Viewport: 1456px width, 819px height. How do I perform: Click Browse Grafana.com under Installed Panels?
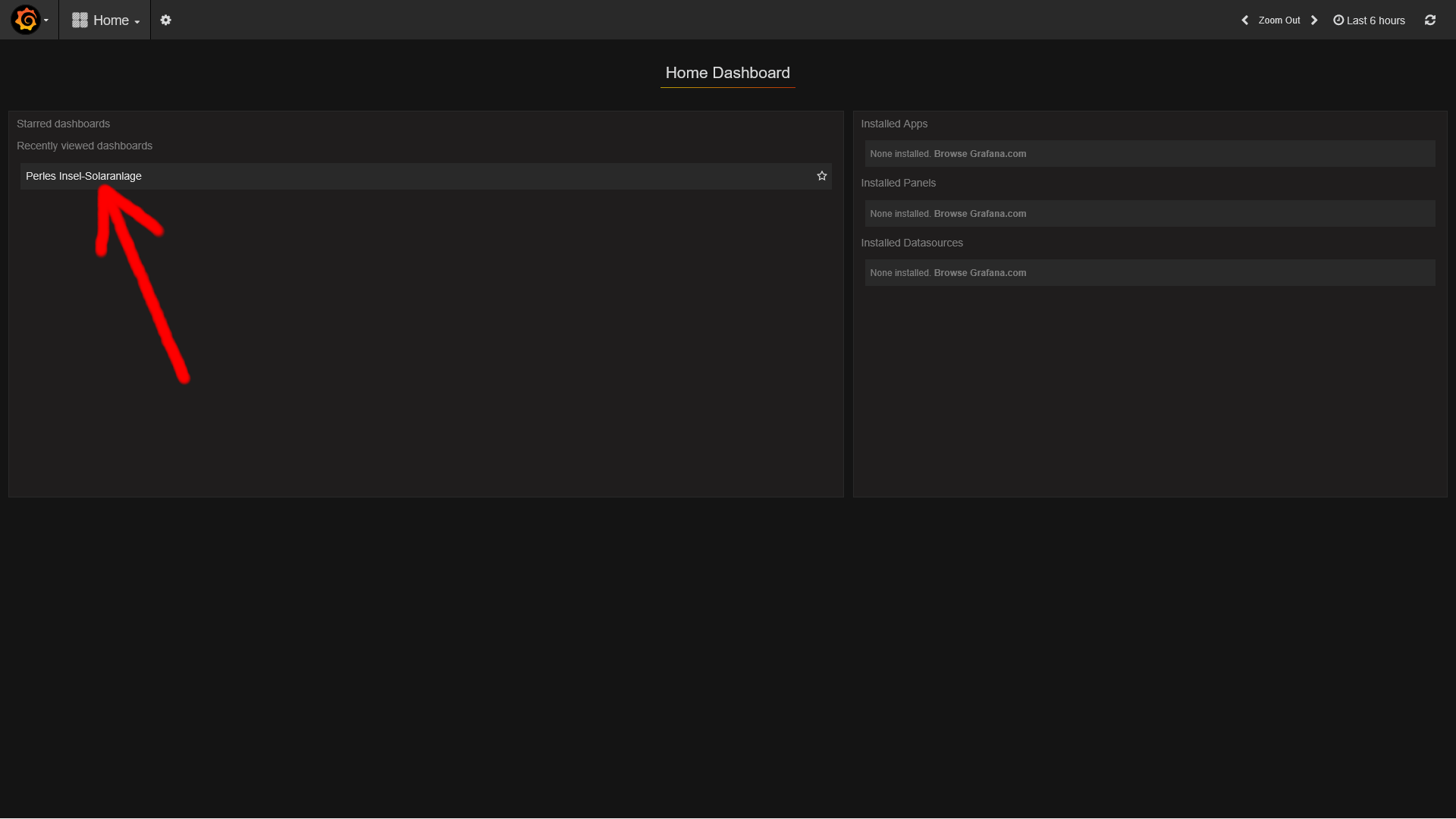point(980,214)
